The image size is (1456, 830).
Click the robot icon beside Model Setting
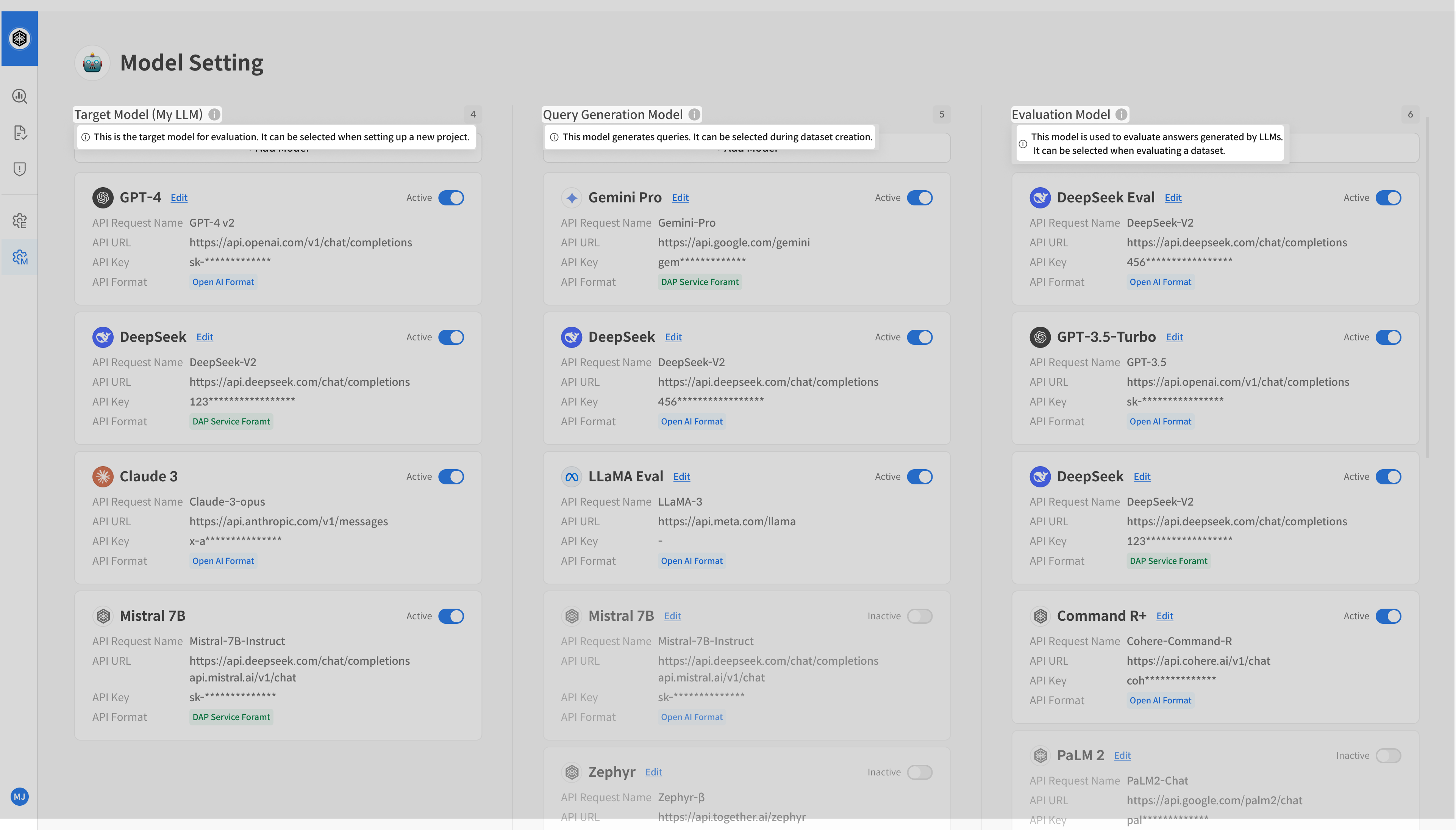(92, 63)
